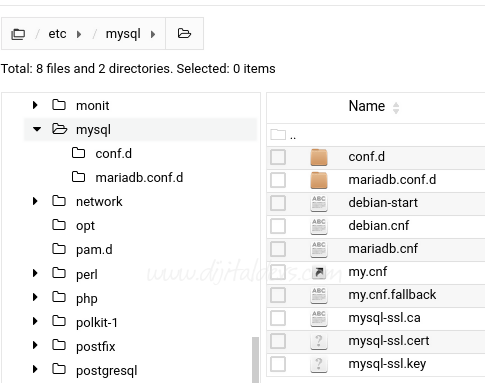Viewport: 485px width, 383px height.
Task: Check the mysql-ssl.ca row checkbox
Action: pyautogui.click(x=278, y=318)
